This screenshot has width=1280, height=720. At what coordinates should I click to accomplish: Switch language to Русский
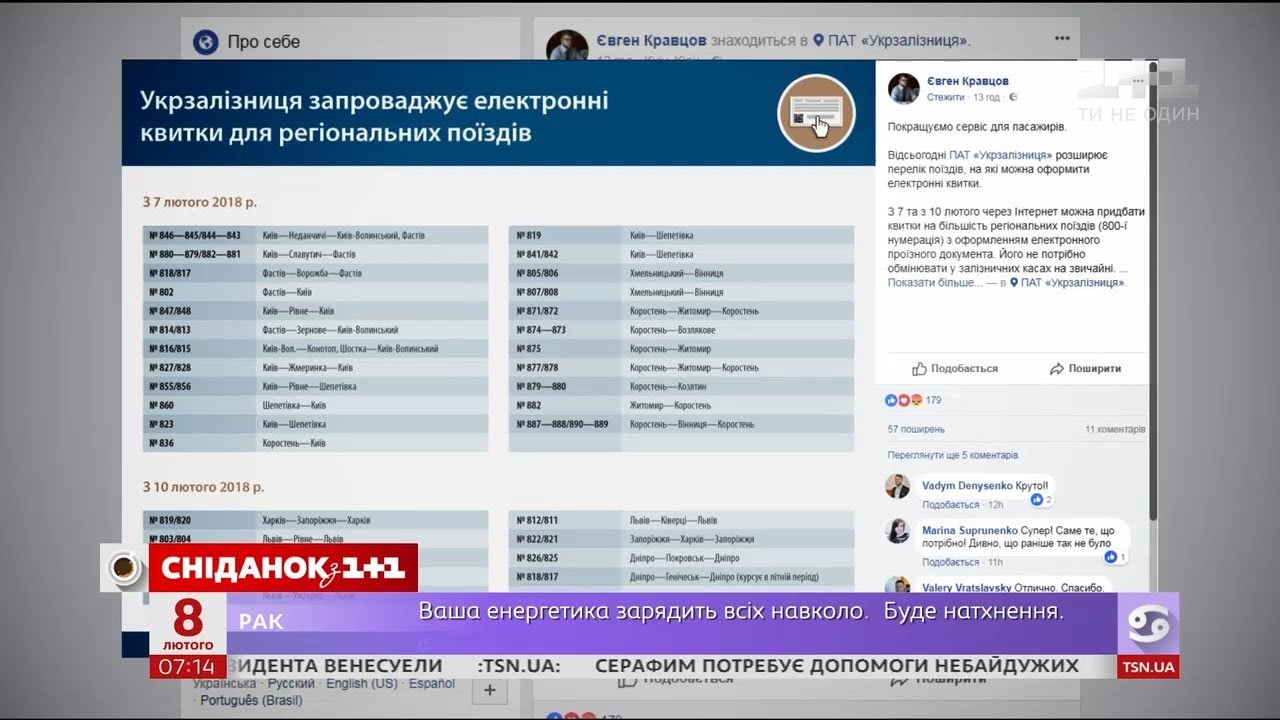[291, 684]
